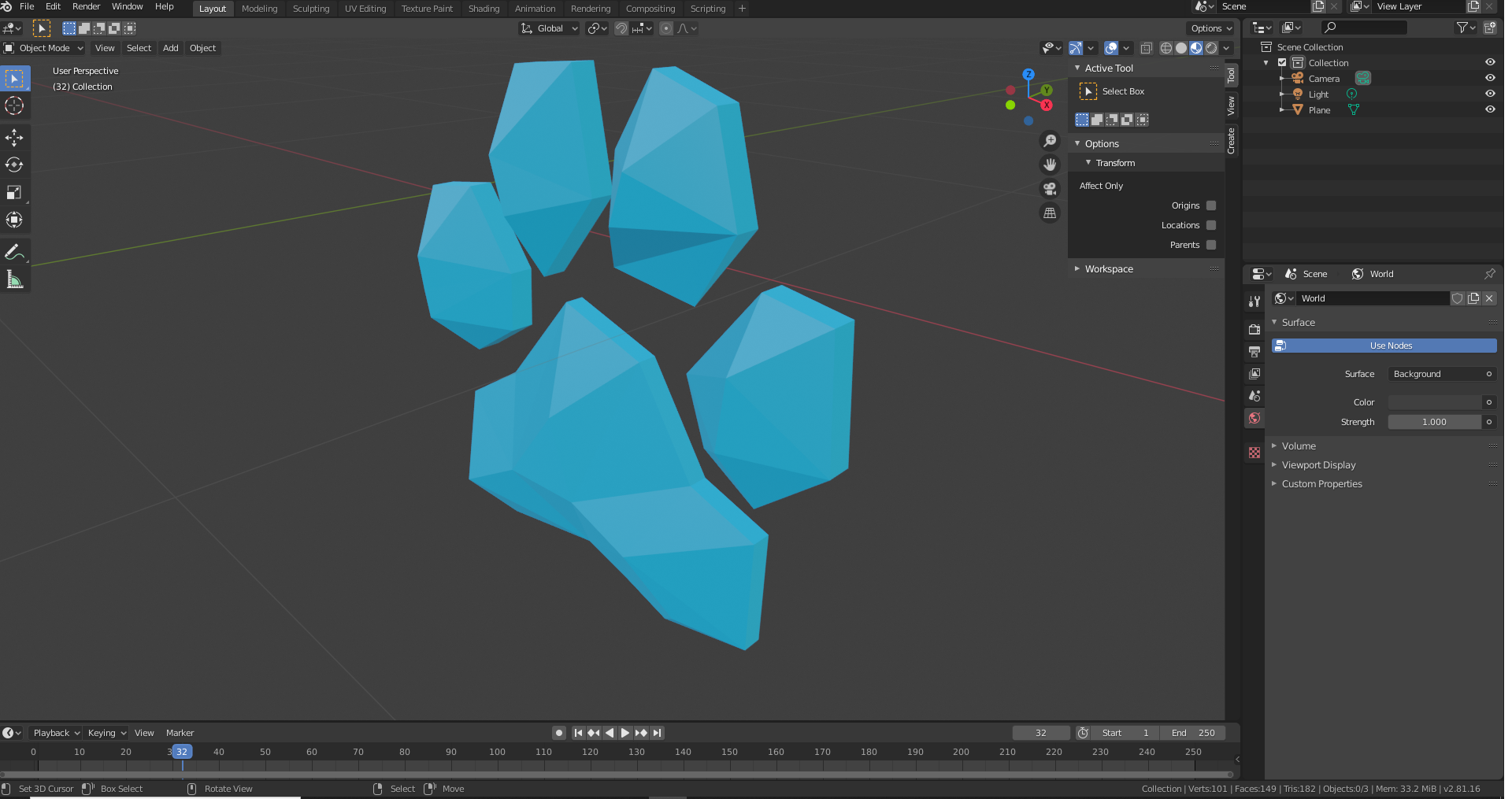Switch to the Shading workspace tab
The height and width of the screenshot is (799, 1512).
click(484, 9)
